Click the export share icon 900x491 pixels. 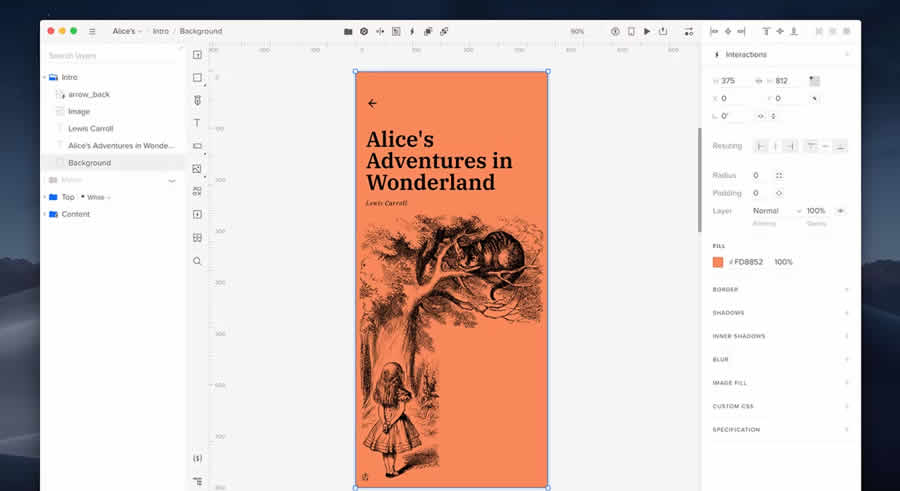pos(664,32)
